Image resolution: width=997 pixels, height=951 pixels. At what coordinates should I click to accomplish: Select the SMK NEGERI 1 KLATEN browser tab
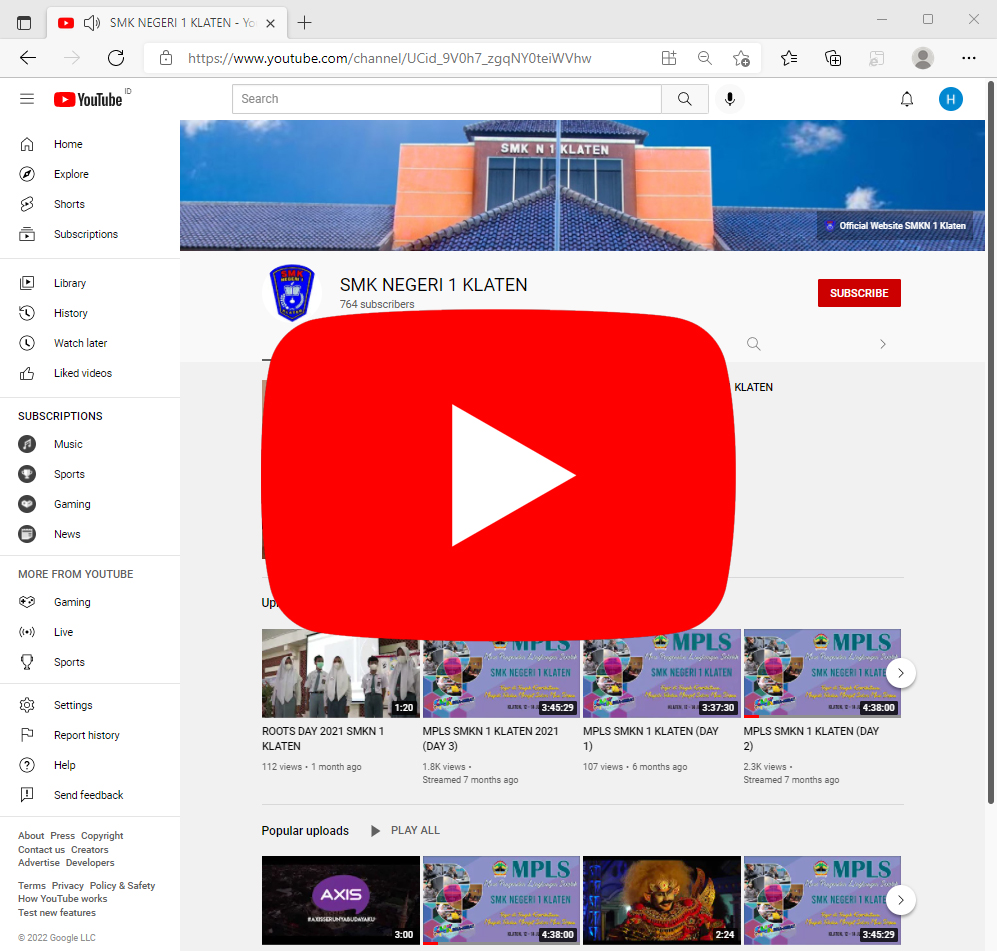pos(167,24)
